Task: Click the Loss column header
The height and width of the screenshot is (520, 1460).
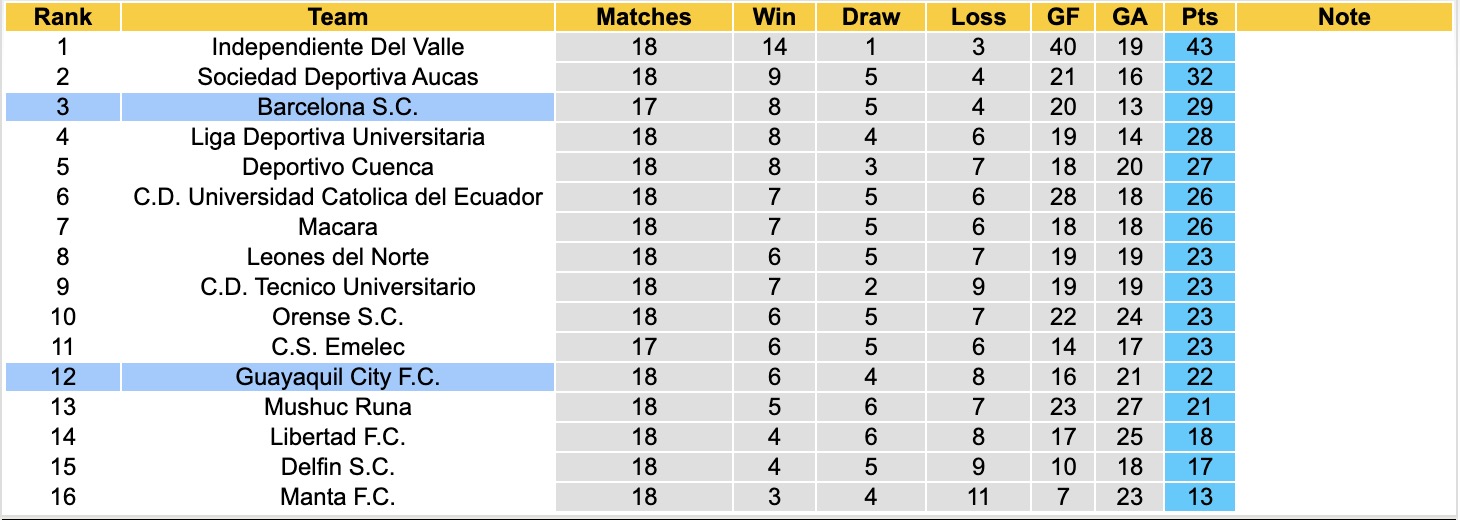Action: [x=977, y=17]
